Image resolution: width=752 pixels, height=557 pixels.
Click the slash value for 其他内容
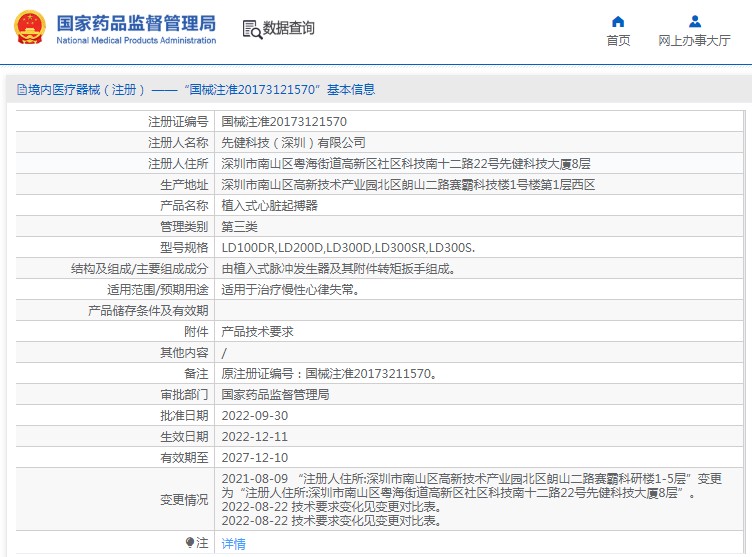click(224, 354)
